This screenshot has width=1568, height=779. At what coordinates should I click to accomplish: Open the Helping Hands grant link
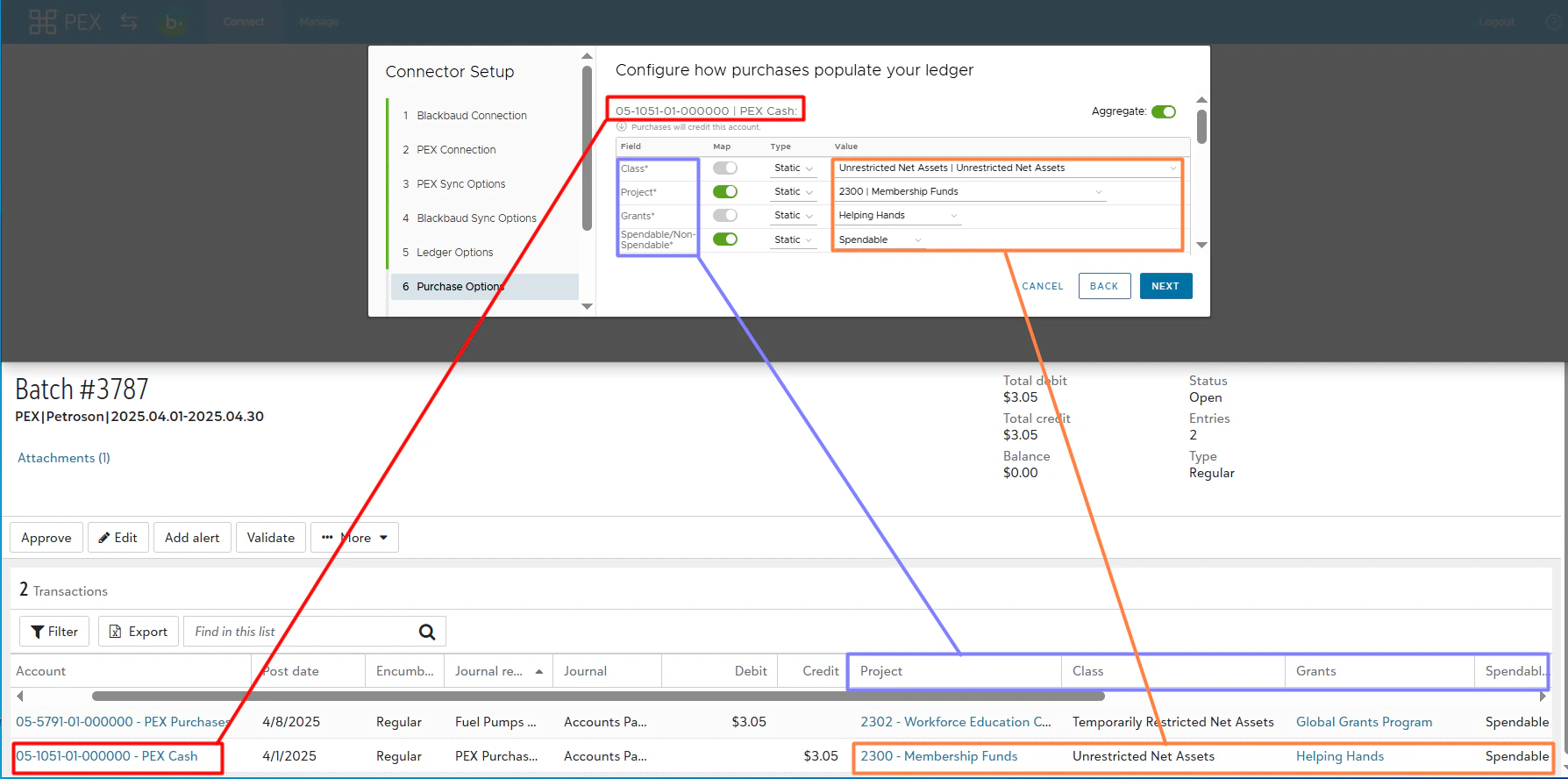pos(1340,756)
